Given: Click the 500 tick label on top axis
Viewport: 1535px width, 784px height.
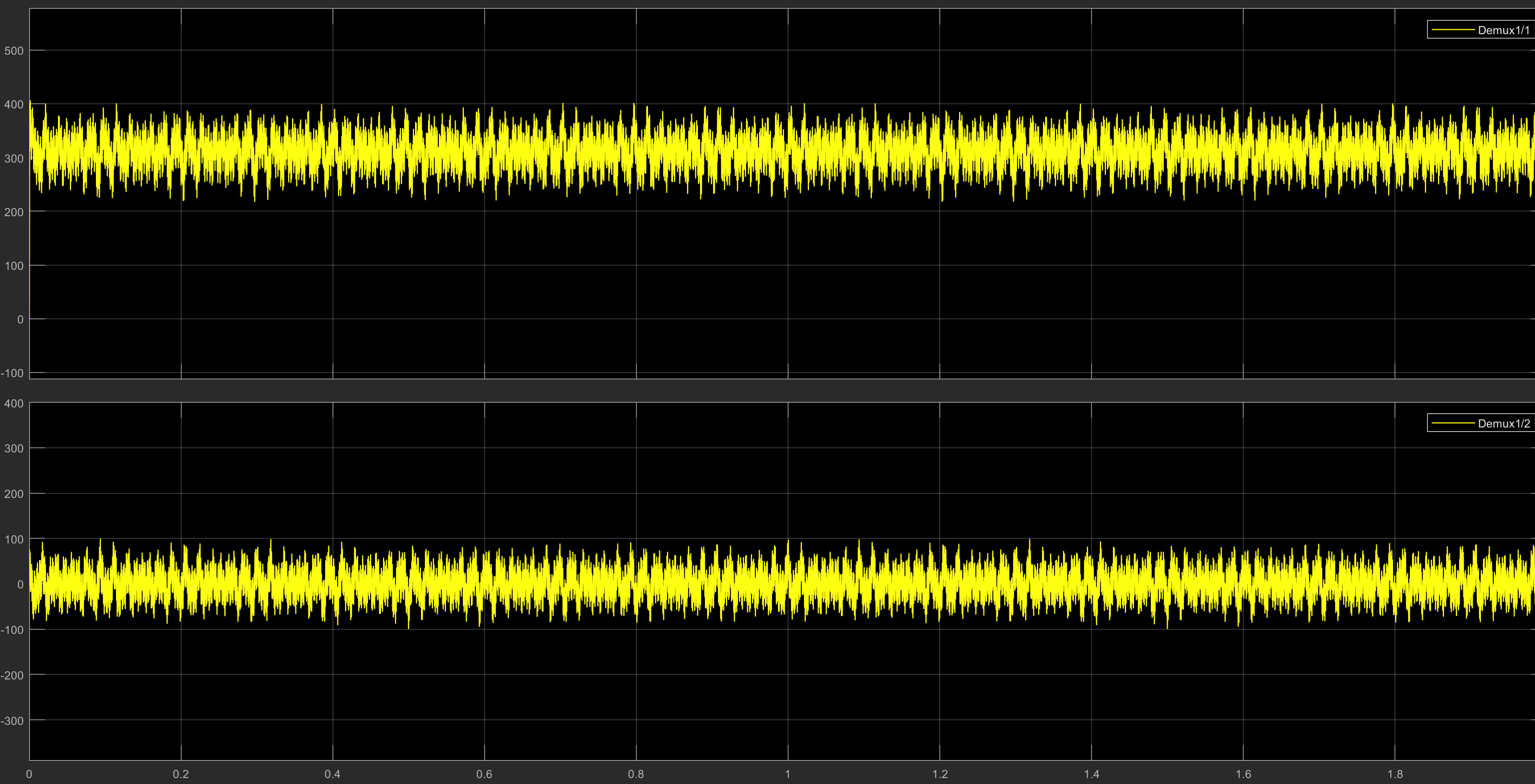Looking at the screenshot, I should (14, 50).
